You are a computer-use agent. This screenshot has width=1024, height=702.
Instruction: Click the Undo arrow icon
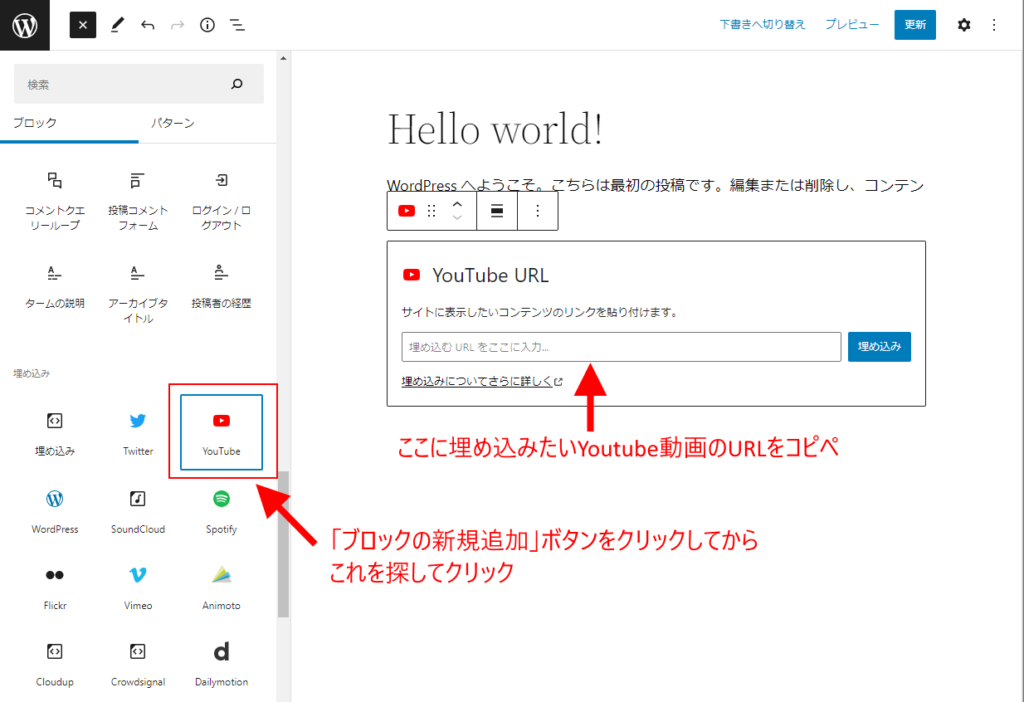(148, 25)
